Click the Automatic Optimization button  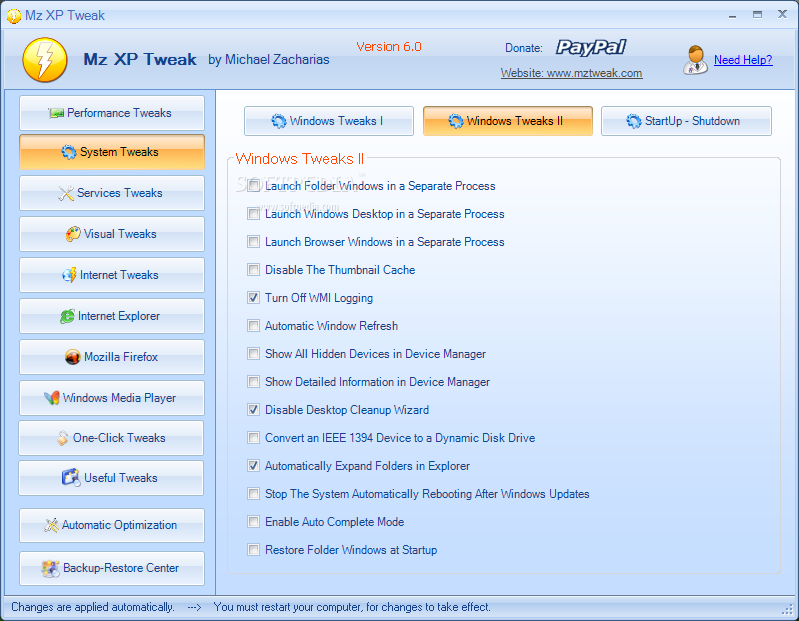pyautogui.click(x=112, y=525)
